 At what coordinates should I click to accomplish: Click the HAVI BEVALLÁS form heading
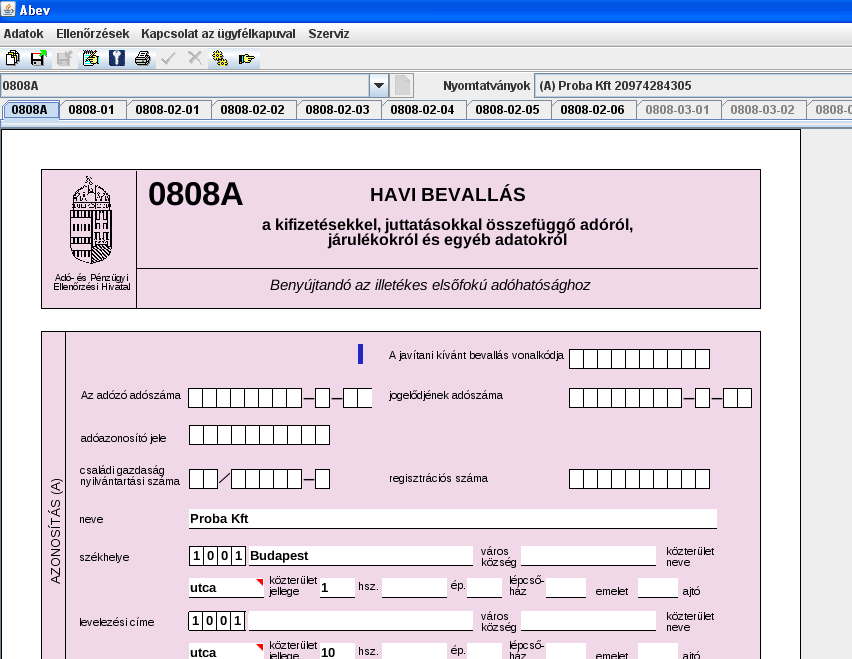[x=448, y=194]
